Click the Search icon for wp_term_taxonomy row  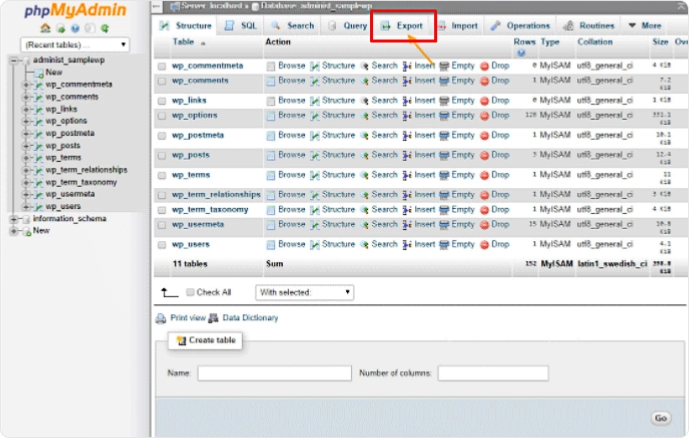(364, 210)
